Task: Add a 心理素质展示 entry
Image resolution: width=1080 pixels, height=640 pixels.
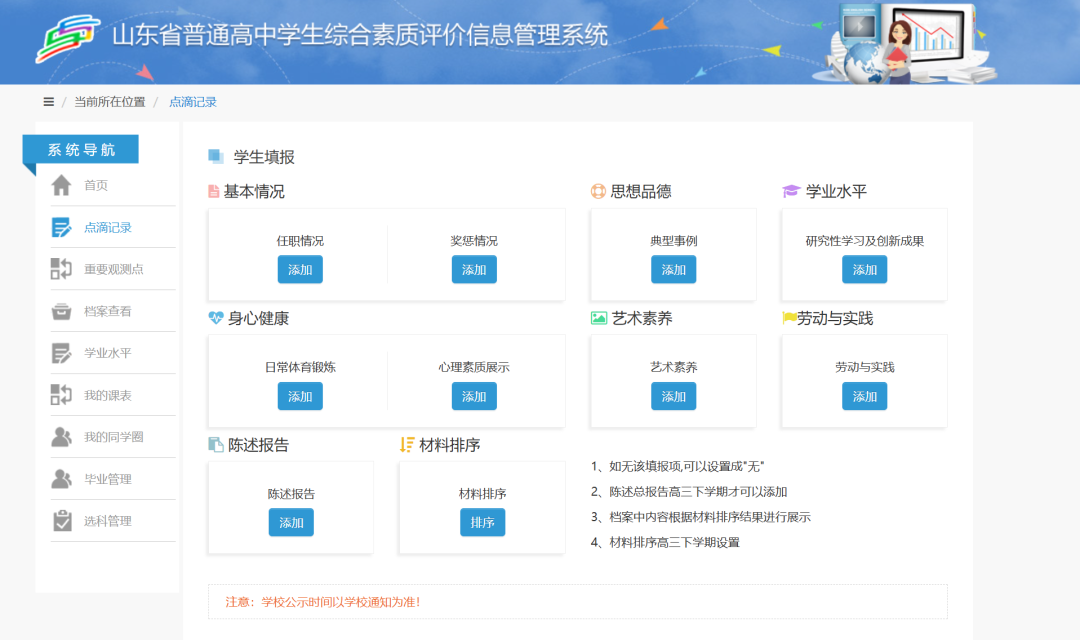Action: click(474, 396)
